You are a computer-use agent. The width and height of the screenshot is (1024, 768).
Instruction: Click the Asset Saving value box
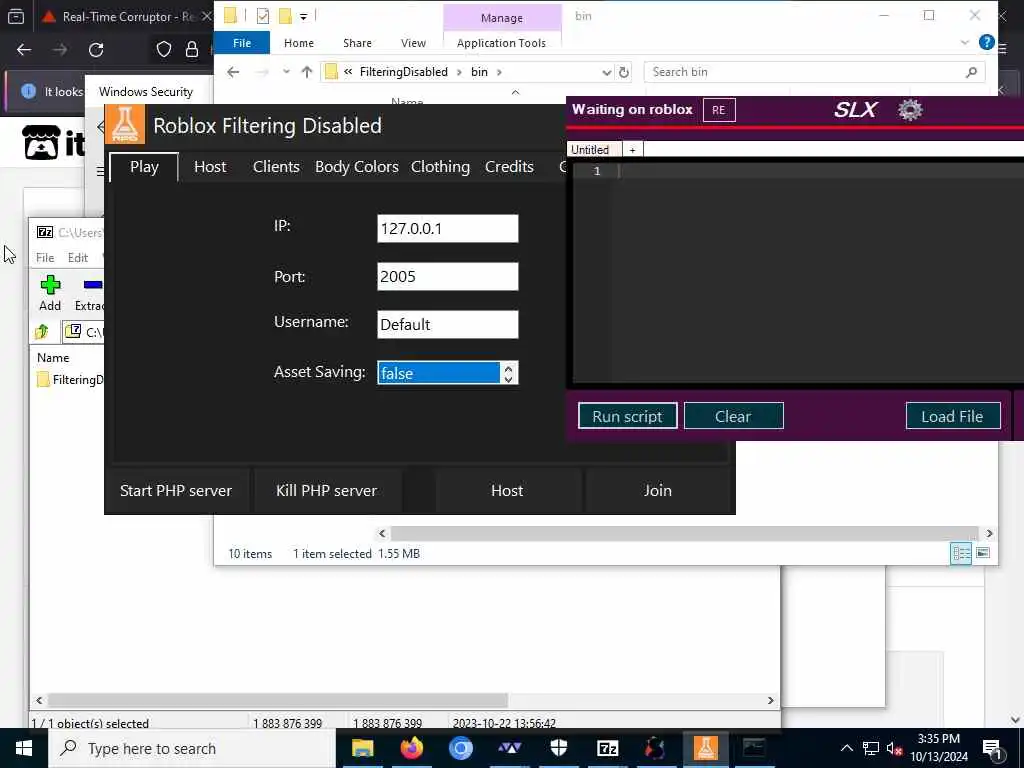click(x=439, y=373)
